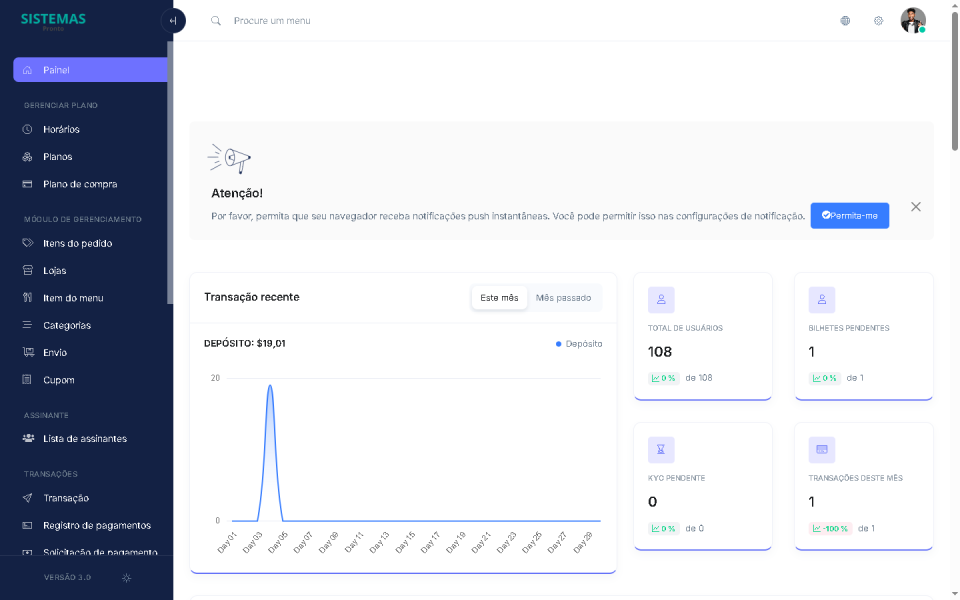Click the settings gear in top bar
960x600 pixels.
tap(878, 20)
